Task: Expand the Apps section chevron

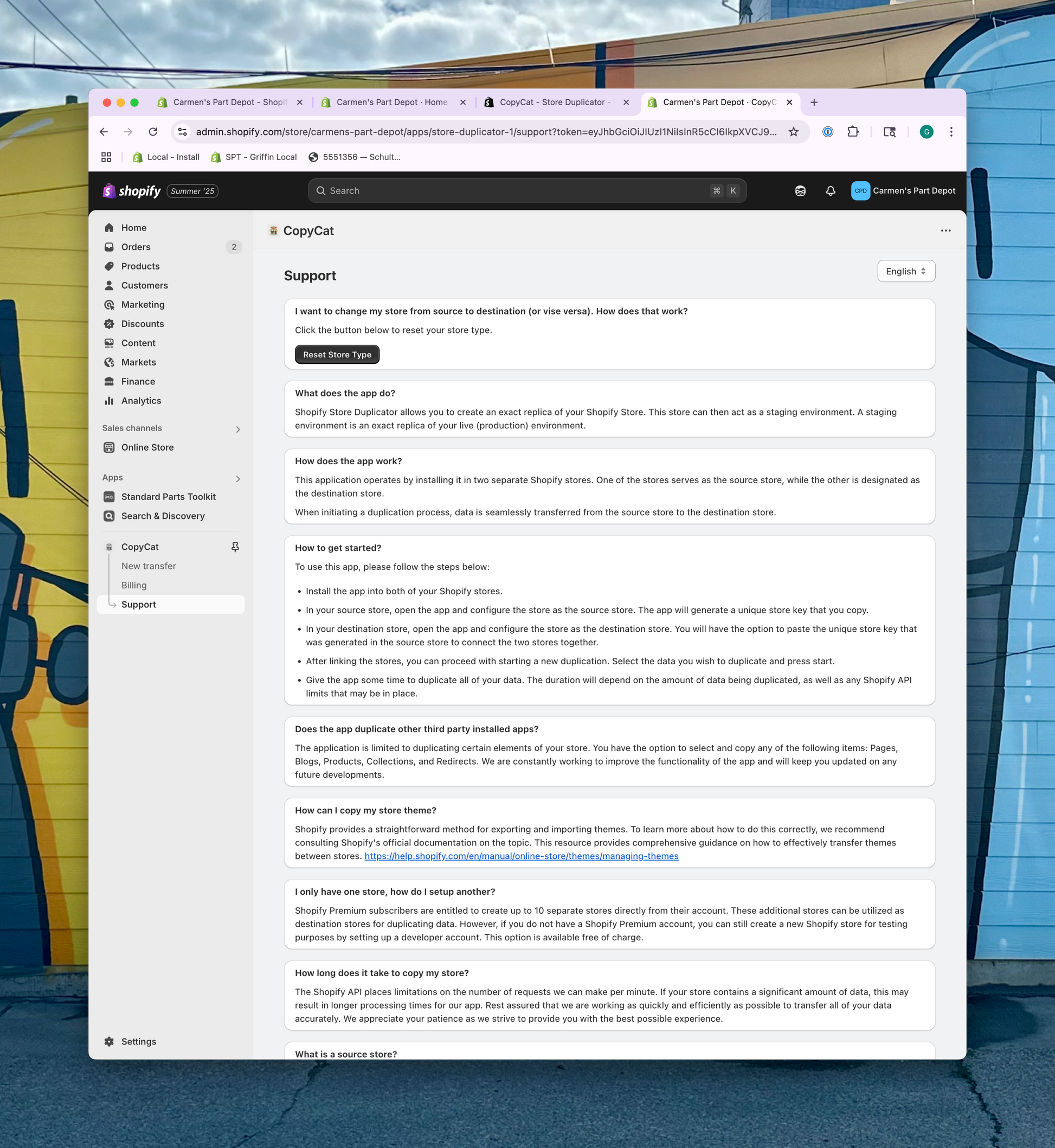Action: tap(238, 479)
